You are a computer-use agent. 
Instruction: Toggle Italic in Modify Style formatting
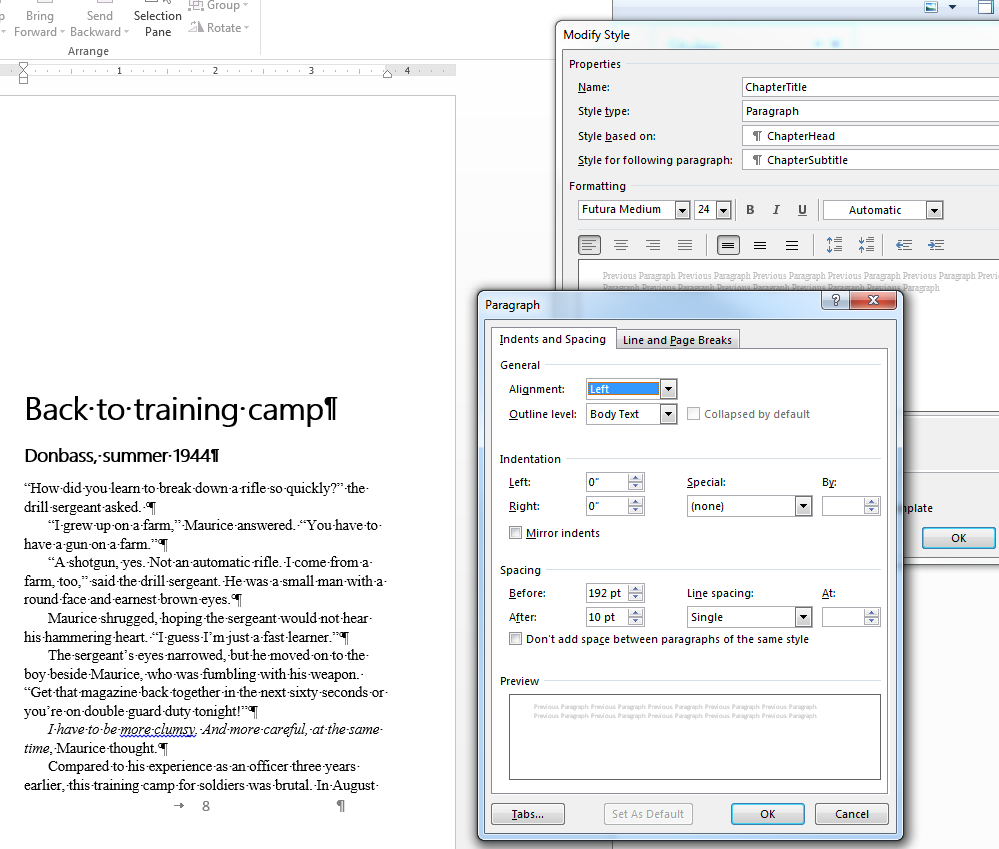(776, 210)
